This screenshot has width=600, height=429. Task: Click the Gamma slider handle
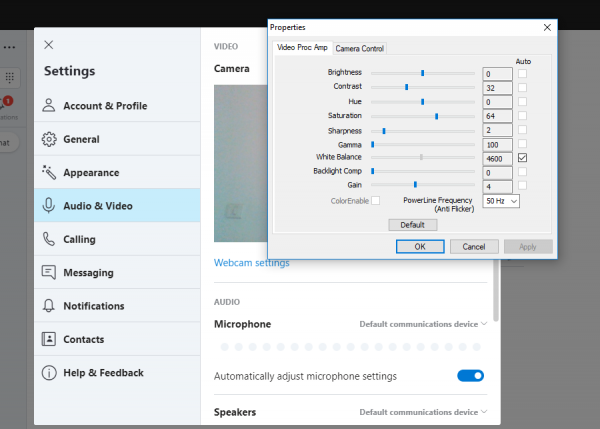point(373,145)
